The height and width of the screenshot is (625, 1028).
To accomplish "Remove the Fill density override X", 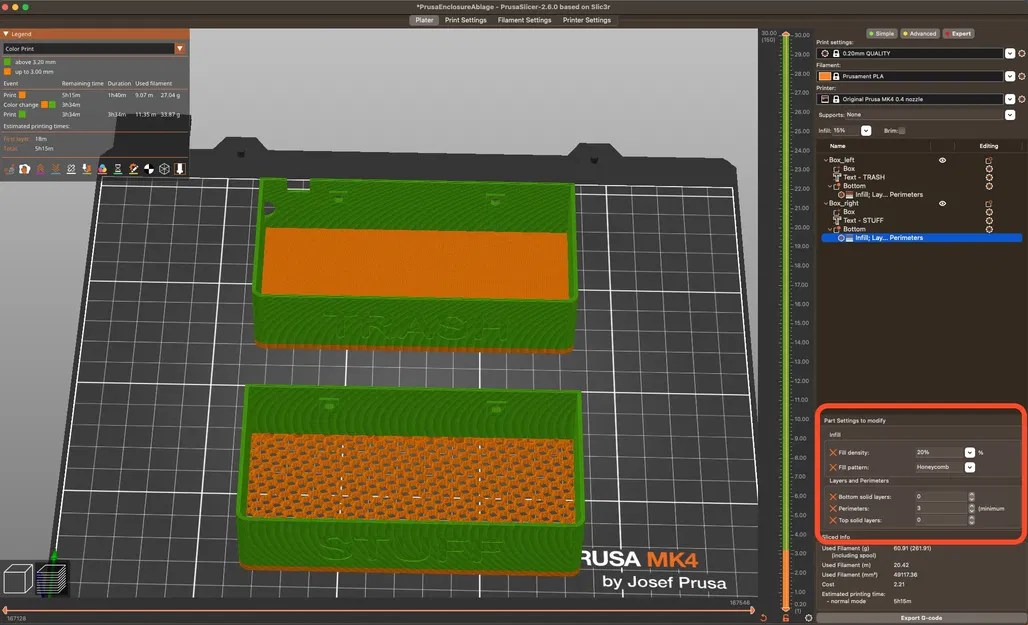I will click(833, 453).
